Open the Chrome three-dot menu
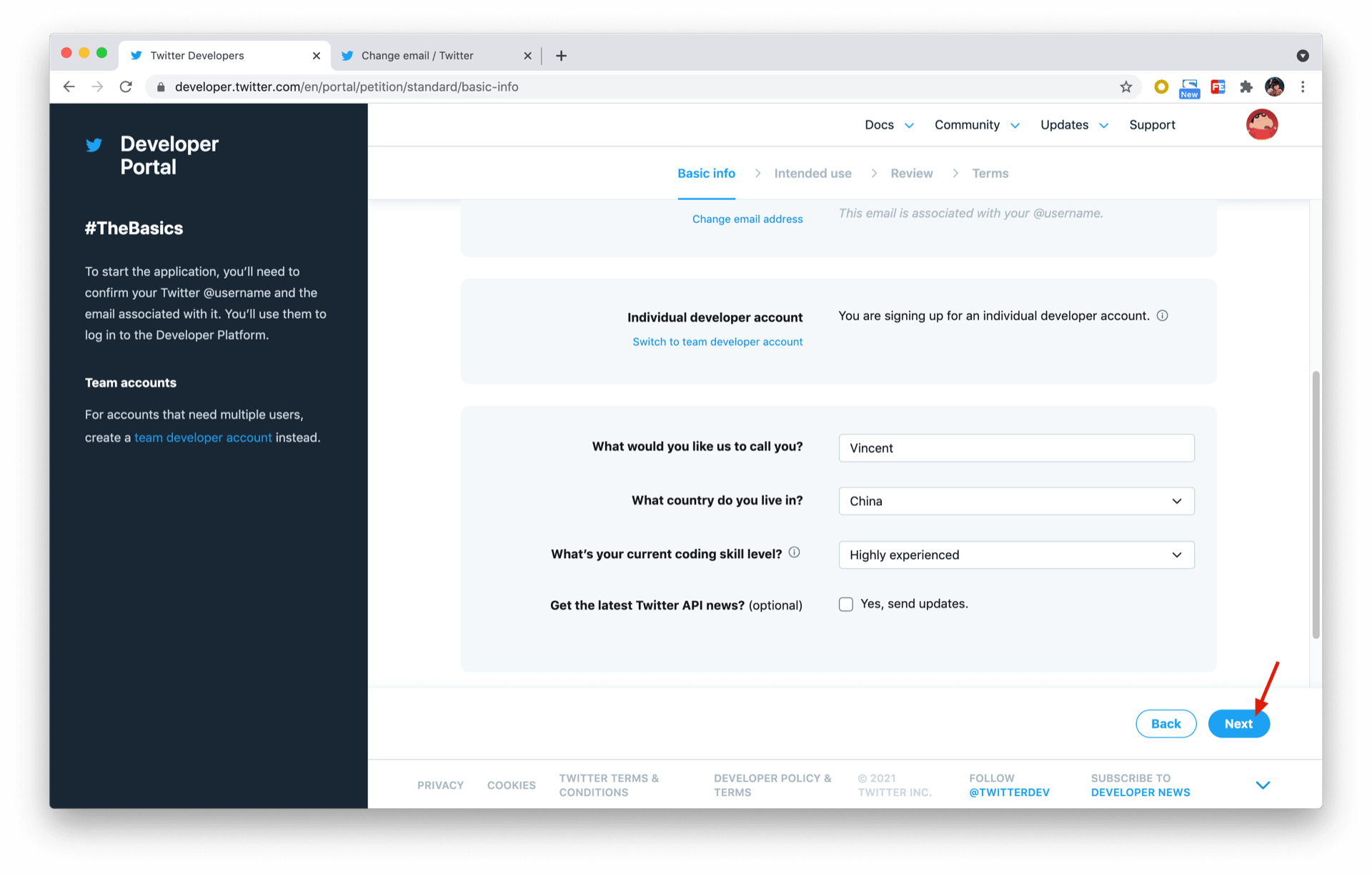1372x874 pixels. tap(1303, 86)
